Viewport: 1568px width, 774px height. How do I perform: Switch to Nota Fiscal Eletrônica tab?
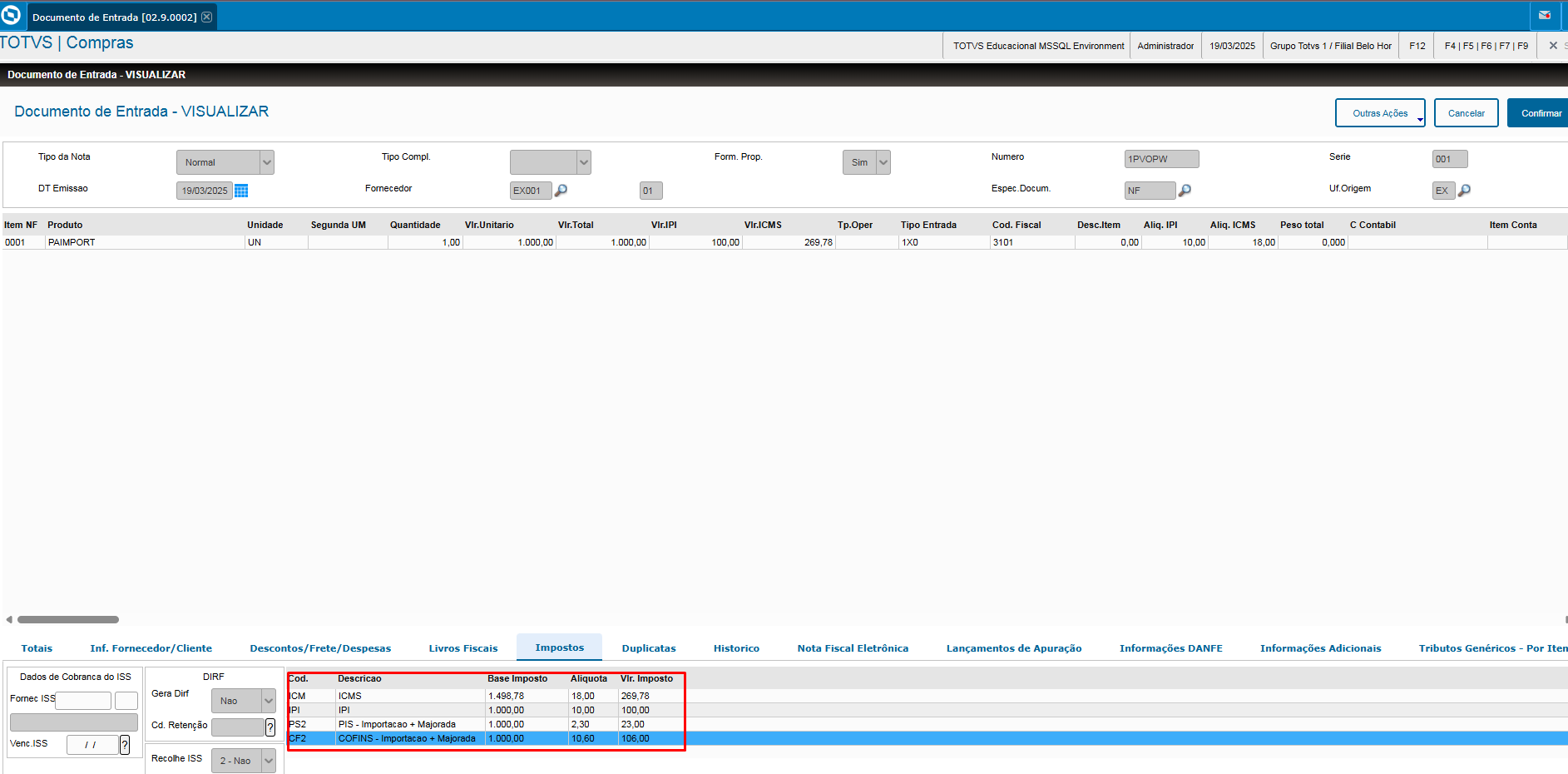coord(853,648)
